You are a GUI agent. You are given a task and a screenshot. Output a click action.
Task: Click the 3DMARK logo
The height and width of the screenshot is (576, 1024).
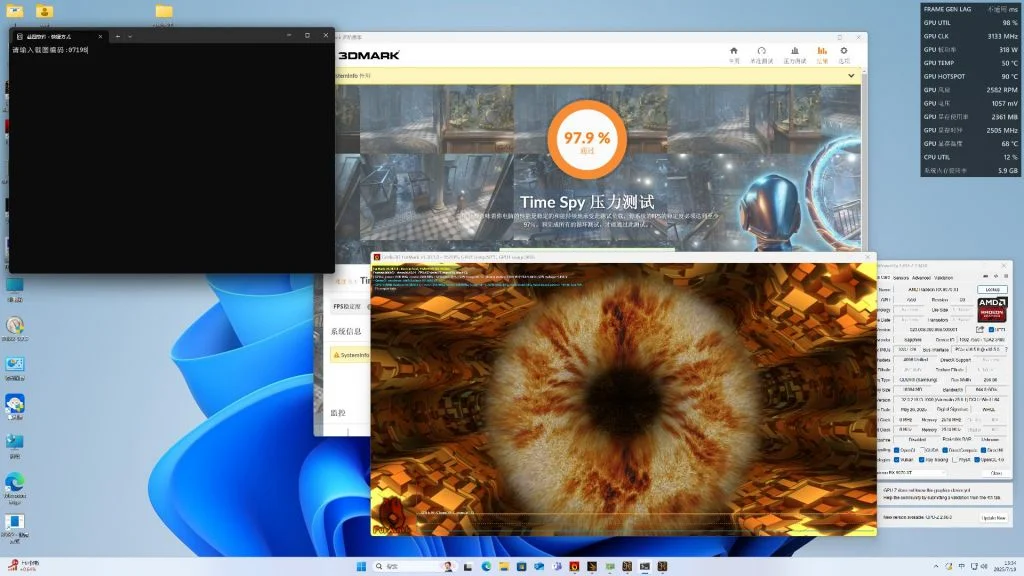(x=369, y=55)
